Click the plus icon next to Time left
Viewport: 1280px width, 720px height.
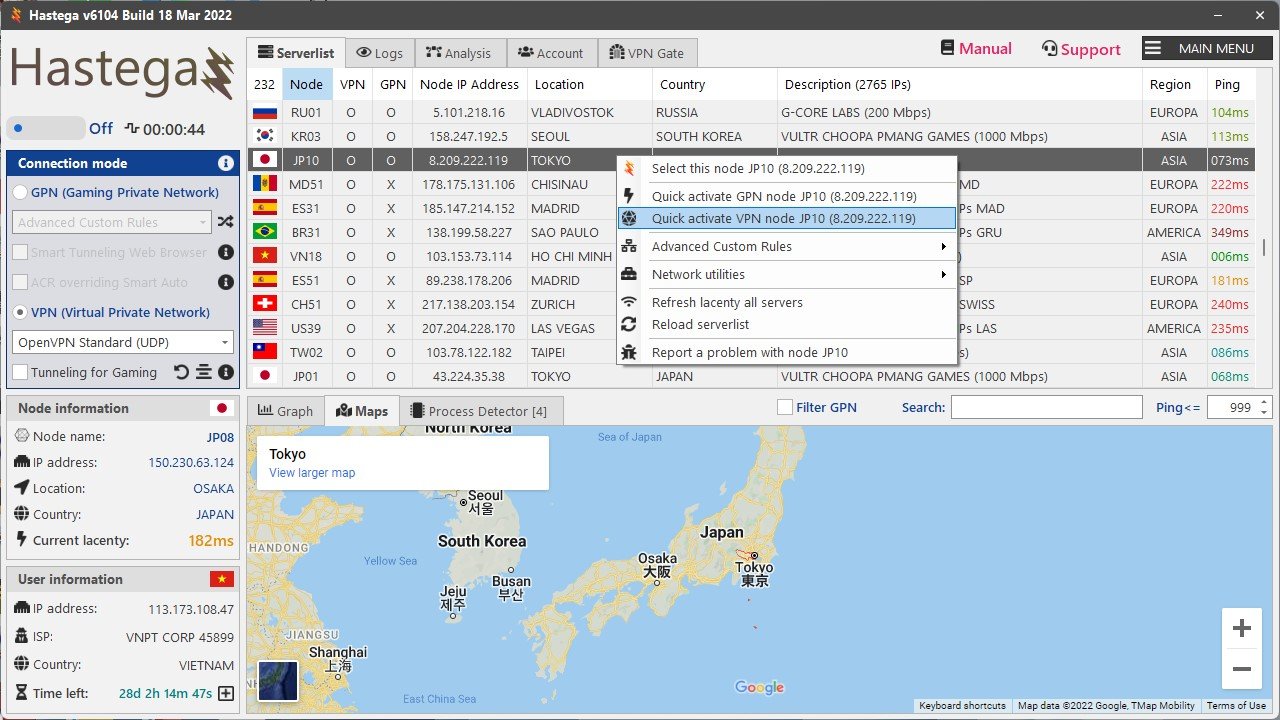tap(226, 693)
